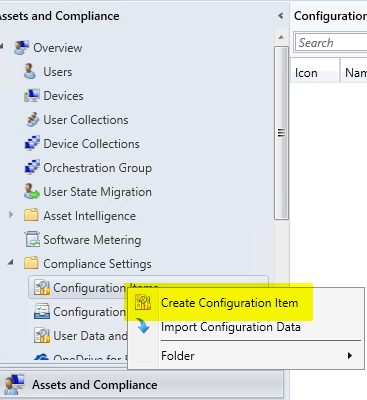
Task: Click the Configuration Items tree icon
Action: 42,288
